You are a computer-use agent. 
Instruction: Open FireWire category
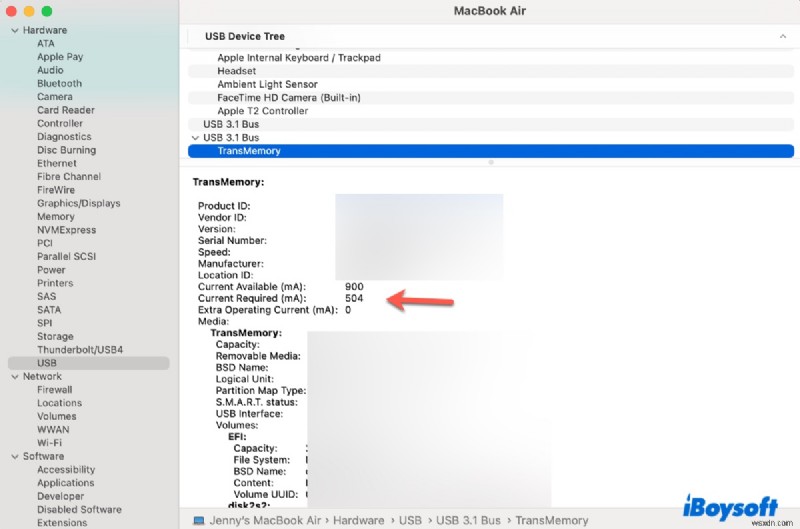(x=56, y=190)
